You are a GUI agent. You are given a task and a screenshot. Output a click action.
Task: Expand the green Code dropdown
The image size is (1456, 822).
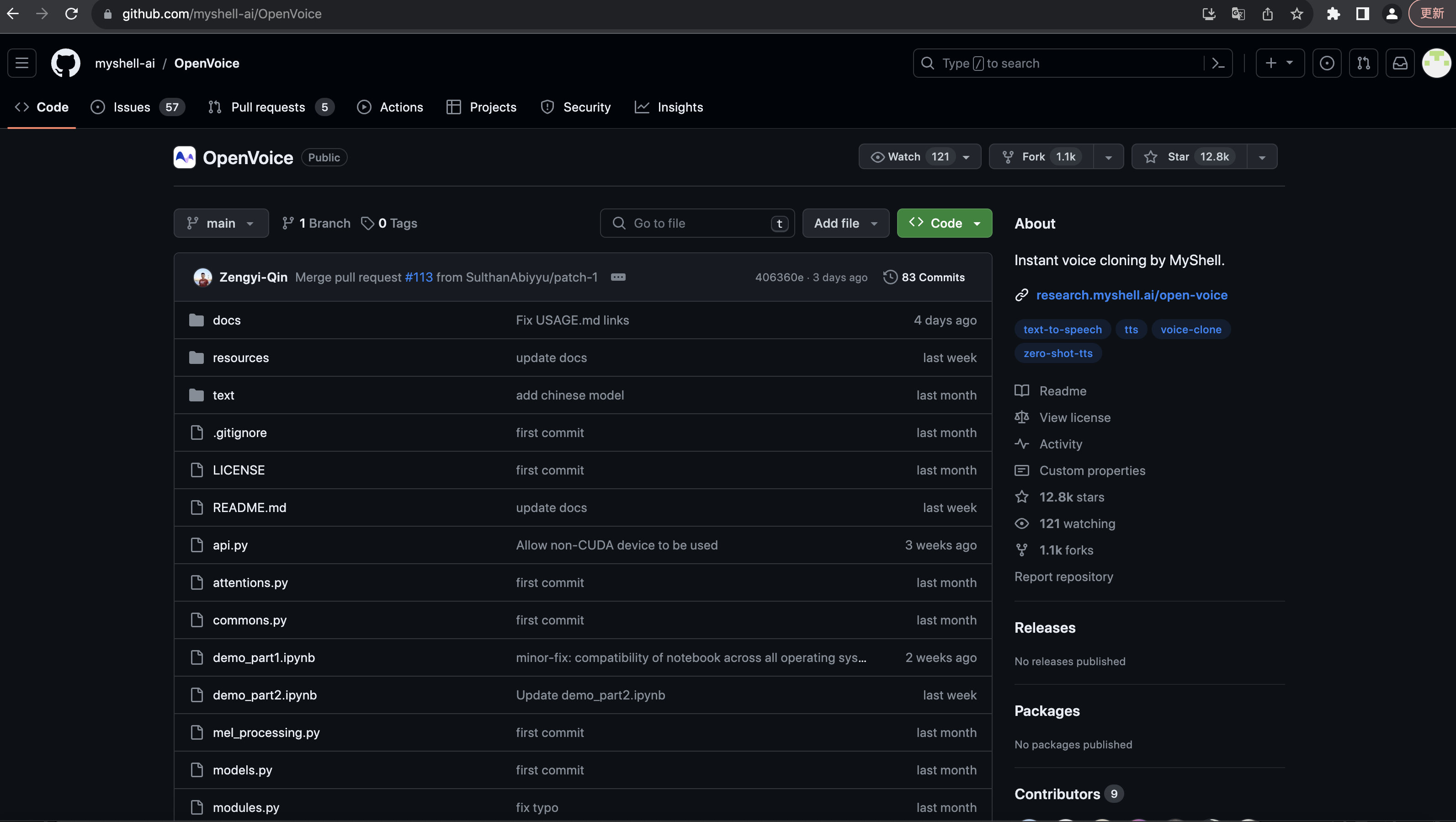[x=944, y=223]
